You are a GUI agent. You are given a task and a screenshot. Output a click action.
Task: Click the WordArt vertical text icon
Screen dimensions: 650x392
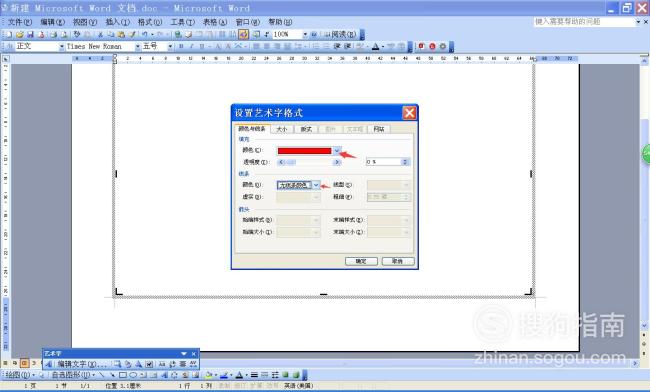tap(172, 364)
